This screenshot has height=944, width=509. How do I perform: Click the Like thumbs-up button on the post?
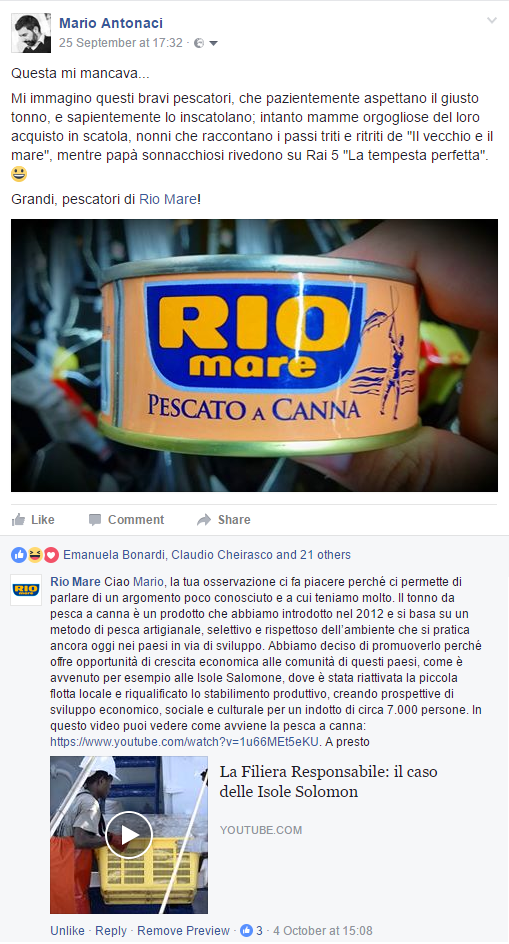pyautogui.click(x=33, y=520)
